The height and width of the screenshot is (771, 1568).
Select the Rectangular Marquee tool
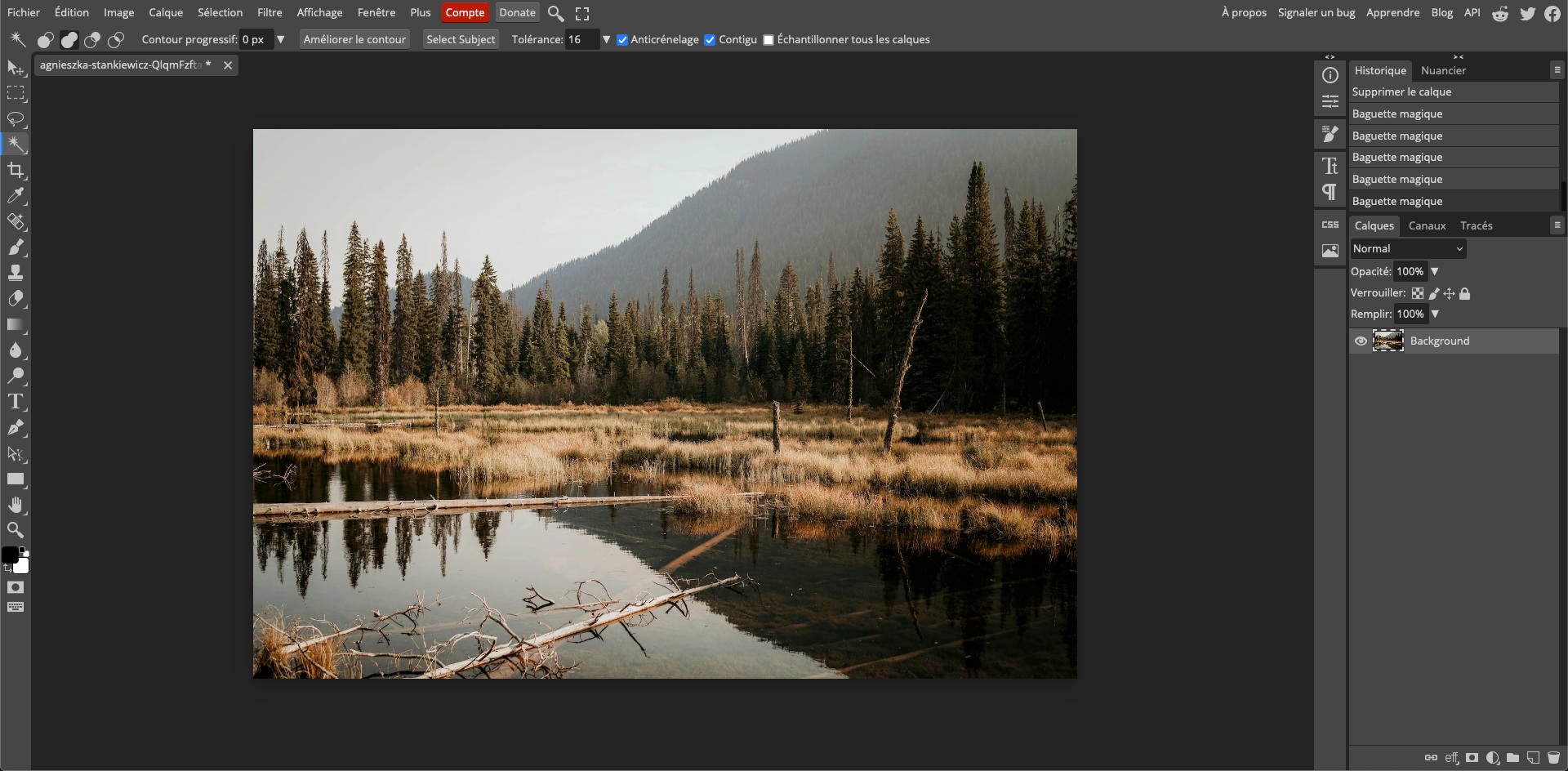16,93
